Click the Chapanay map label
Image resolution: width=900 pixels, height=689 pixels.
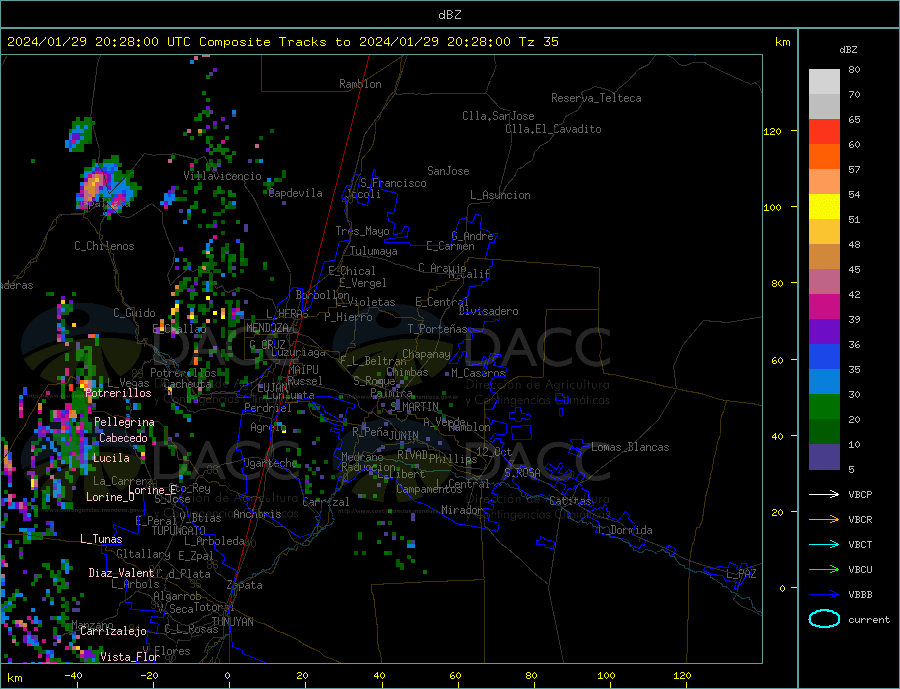tap(426, 354)
